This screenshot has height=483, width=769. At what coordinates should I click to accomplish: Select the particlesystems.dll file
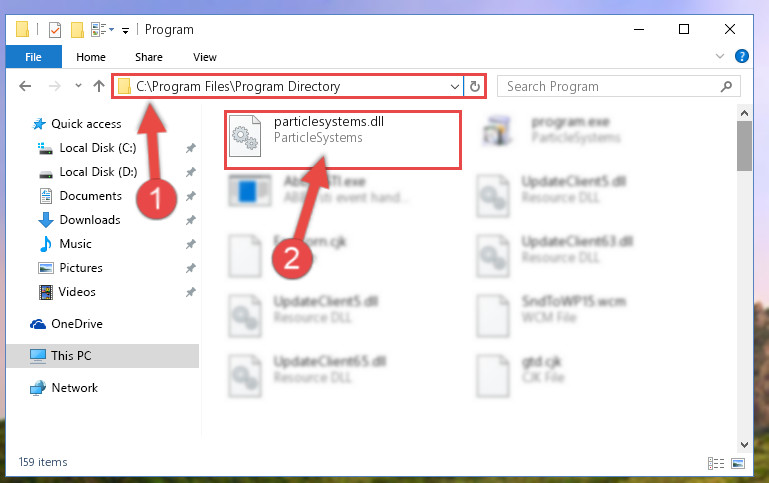pyautogui.click(x=342, y=140)
